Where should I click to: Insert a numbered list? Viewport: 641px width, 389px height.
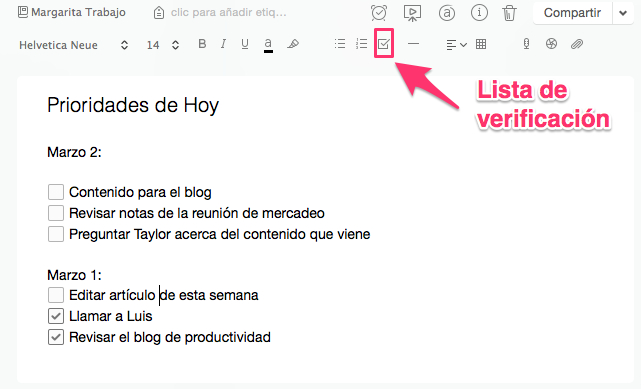(361, 44)
